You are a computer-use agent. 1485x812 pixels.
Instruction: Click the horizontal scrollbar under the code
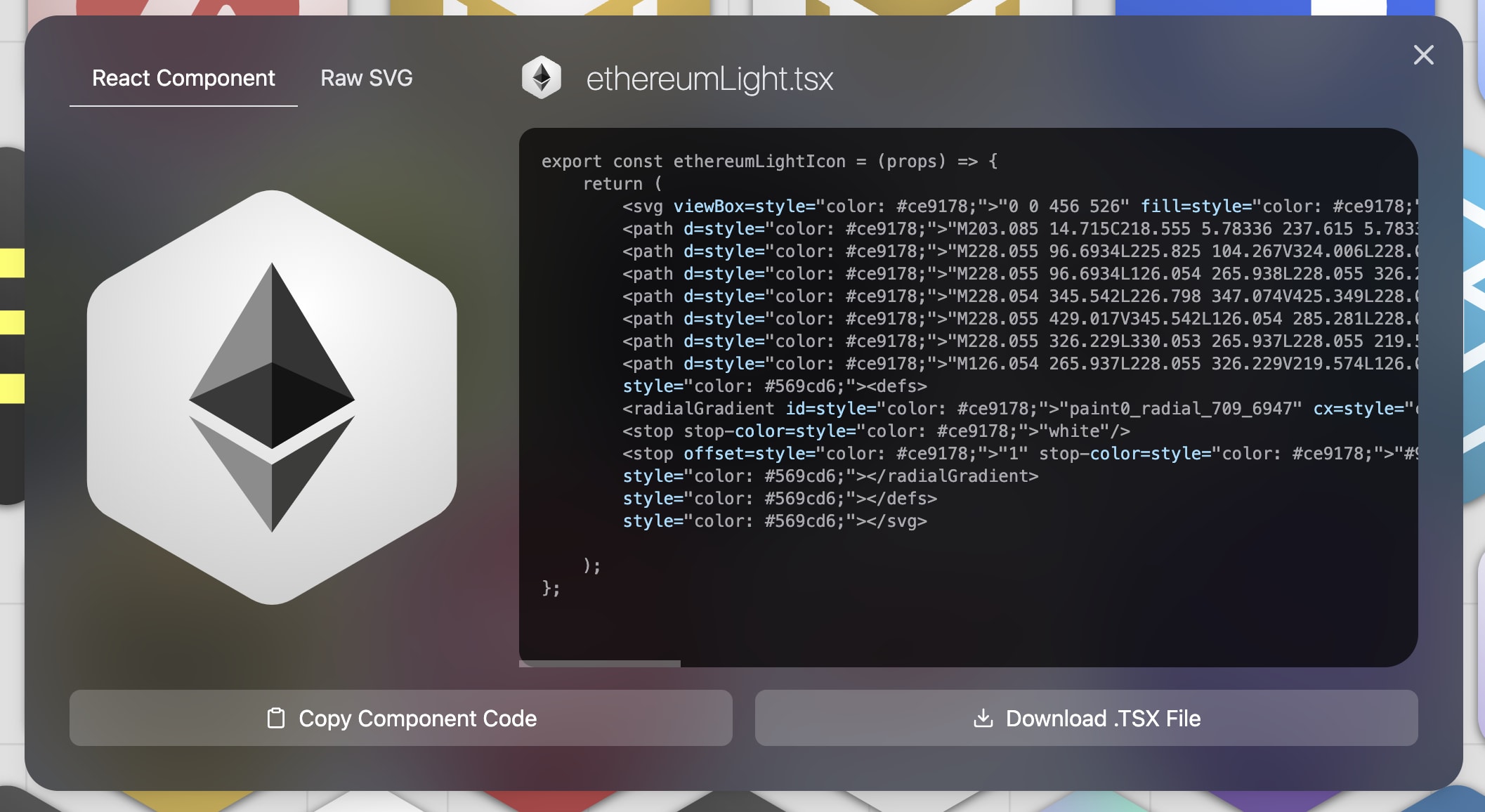(x=598, y=663)
